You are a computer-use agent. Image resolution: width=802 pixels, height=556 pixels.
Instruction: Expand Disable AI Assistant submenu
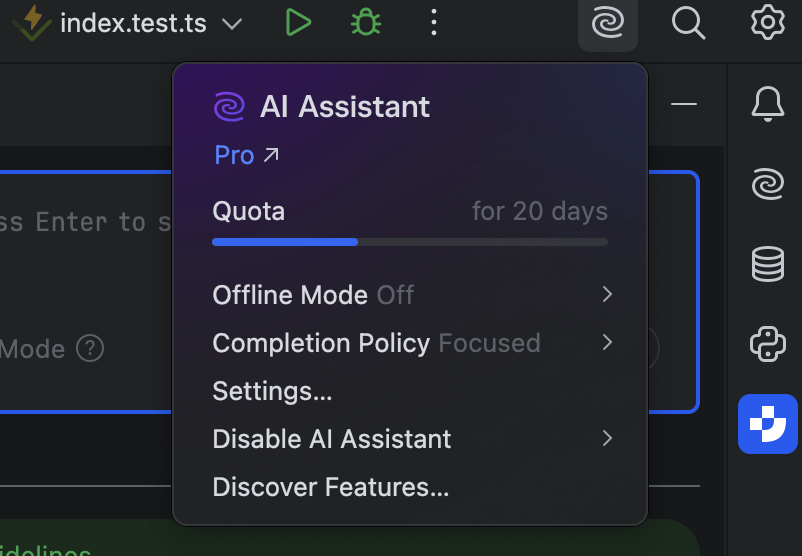[410, 439]
